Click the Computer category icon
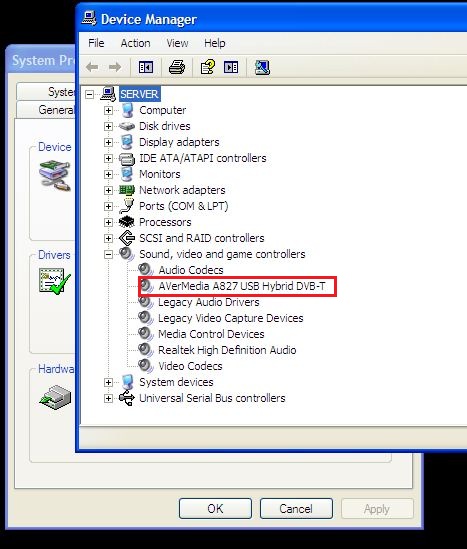Image resolution: width=467 pixels, height=549 pixels. pyautogui.click(x=127, y=110)
